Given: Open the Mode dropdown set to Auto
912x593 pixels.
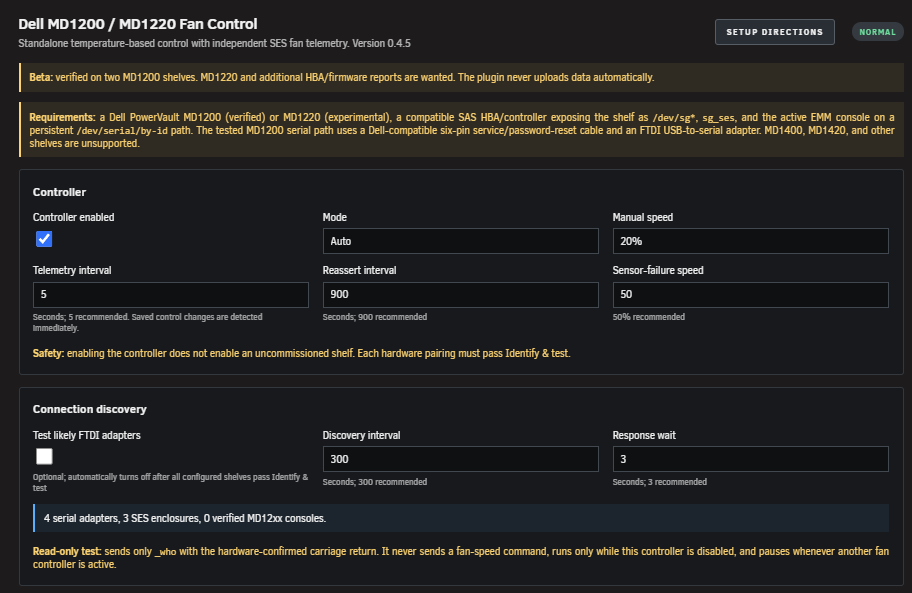Looking at the screenshot, I should [460, 241].
